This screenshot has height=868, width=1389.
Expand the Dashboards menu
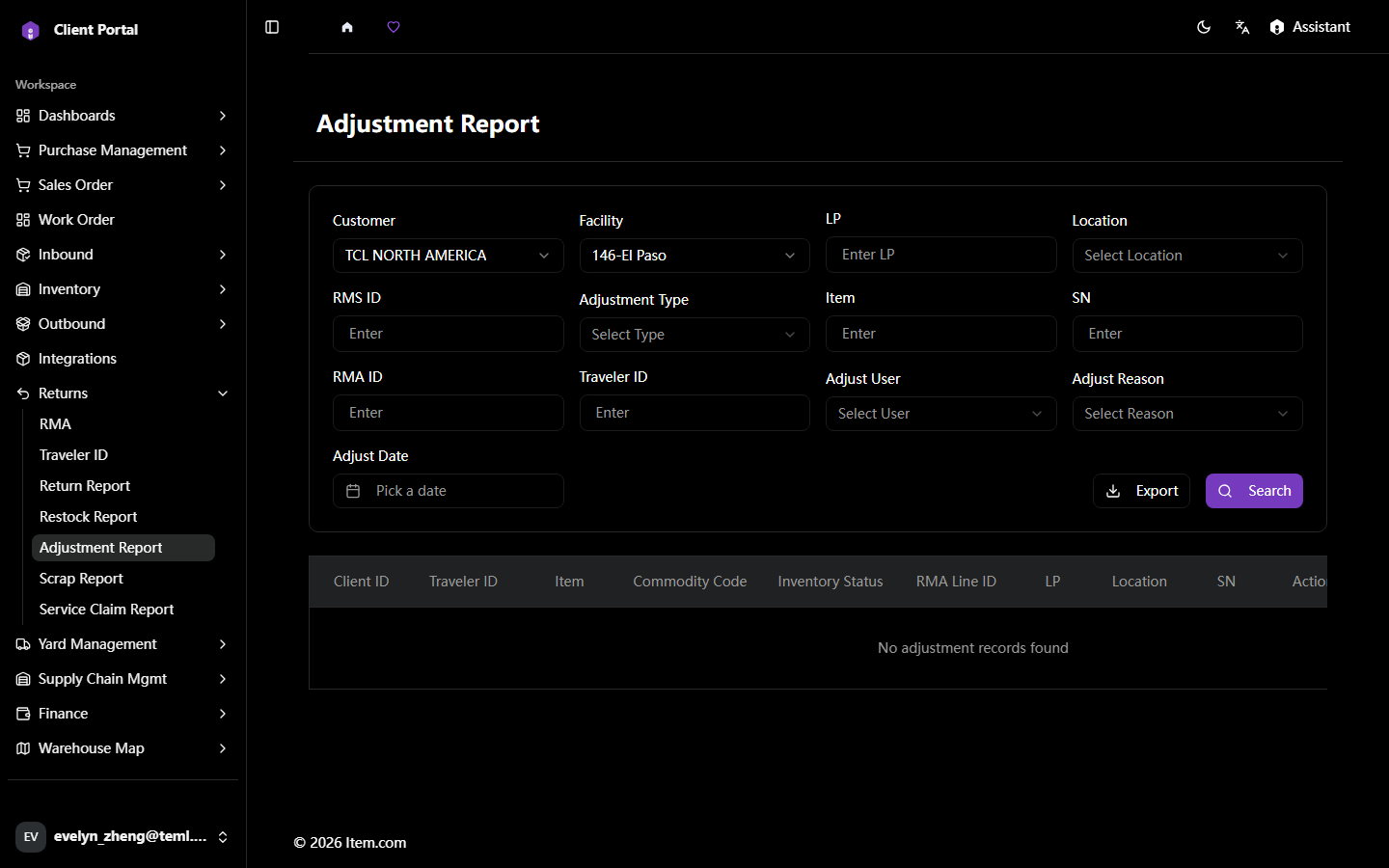click(x=123, y=116)
